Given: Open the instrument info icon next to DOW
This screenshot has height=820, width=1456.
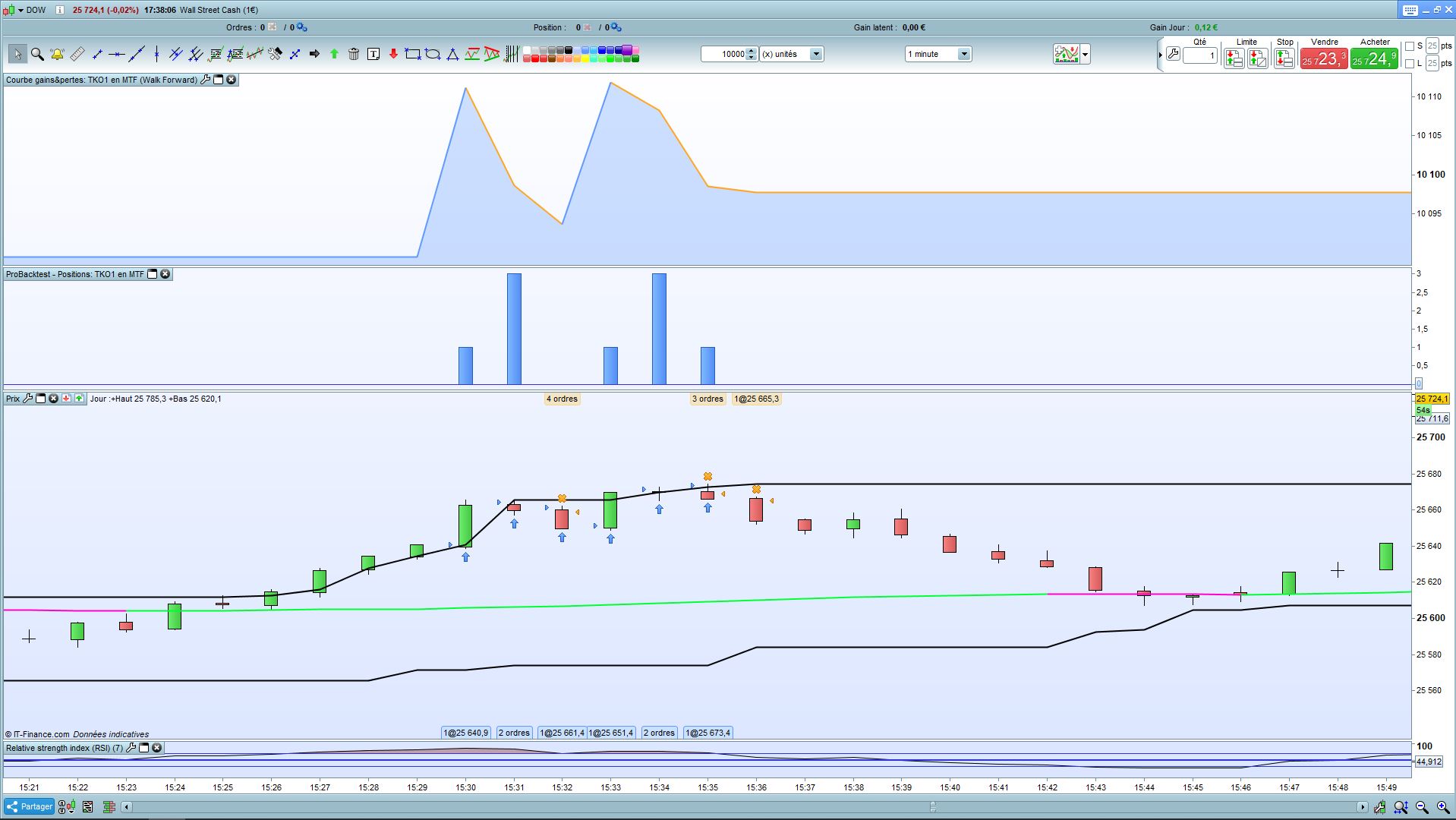Looking at the screenshot, I should (x=60, y=10).
